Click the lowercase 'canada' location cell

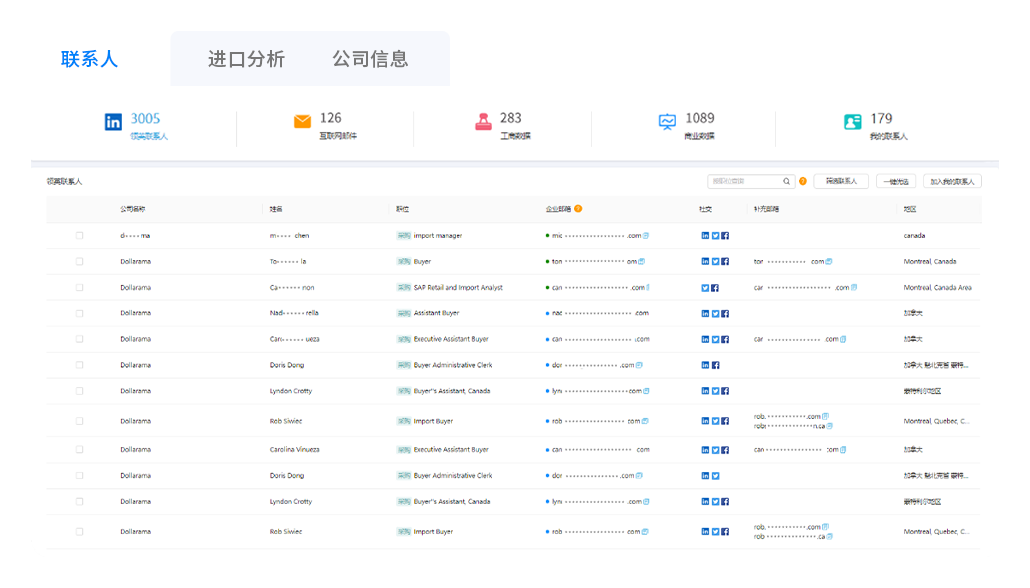[914, 236]
